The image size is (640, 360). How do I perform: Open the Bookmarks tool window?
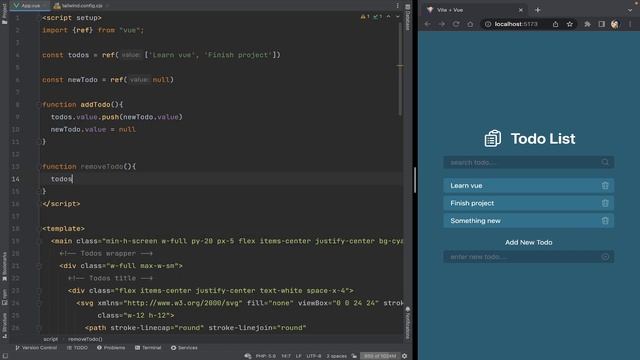[x=4, y=267]
